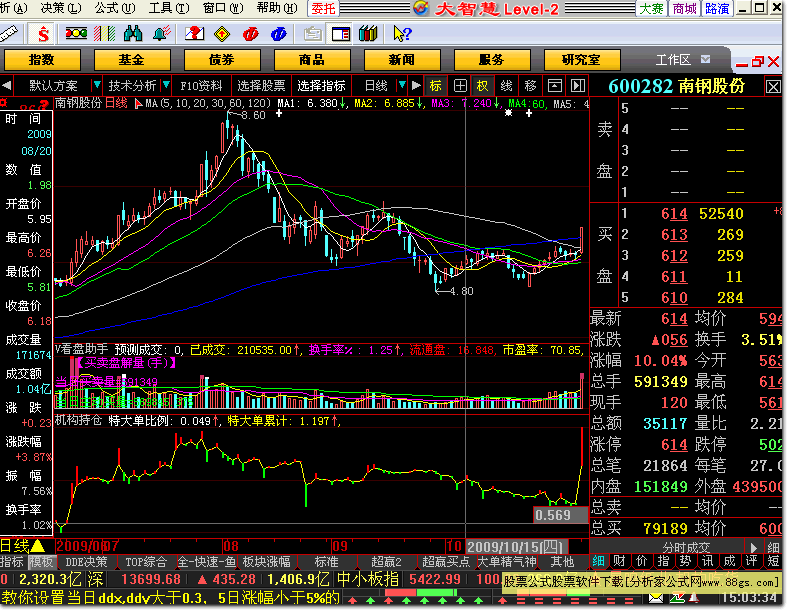Click the 选择股票 button
The image size is (789, 611).
point(261,86)
